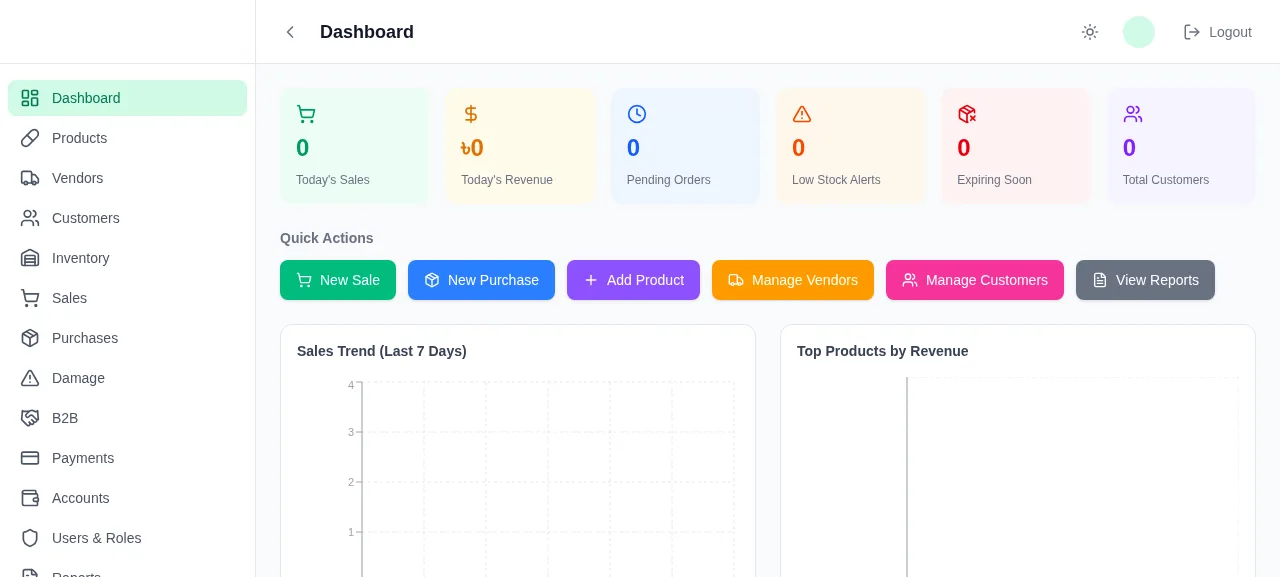Image resolution: width=1280 pixels, height=577 pixels.
Task: Click the people icon on Total Customers card
Action: tap(1133, 114)
